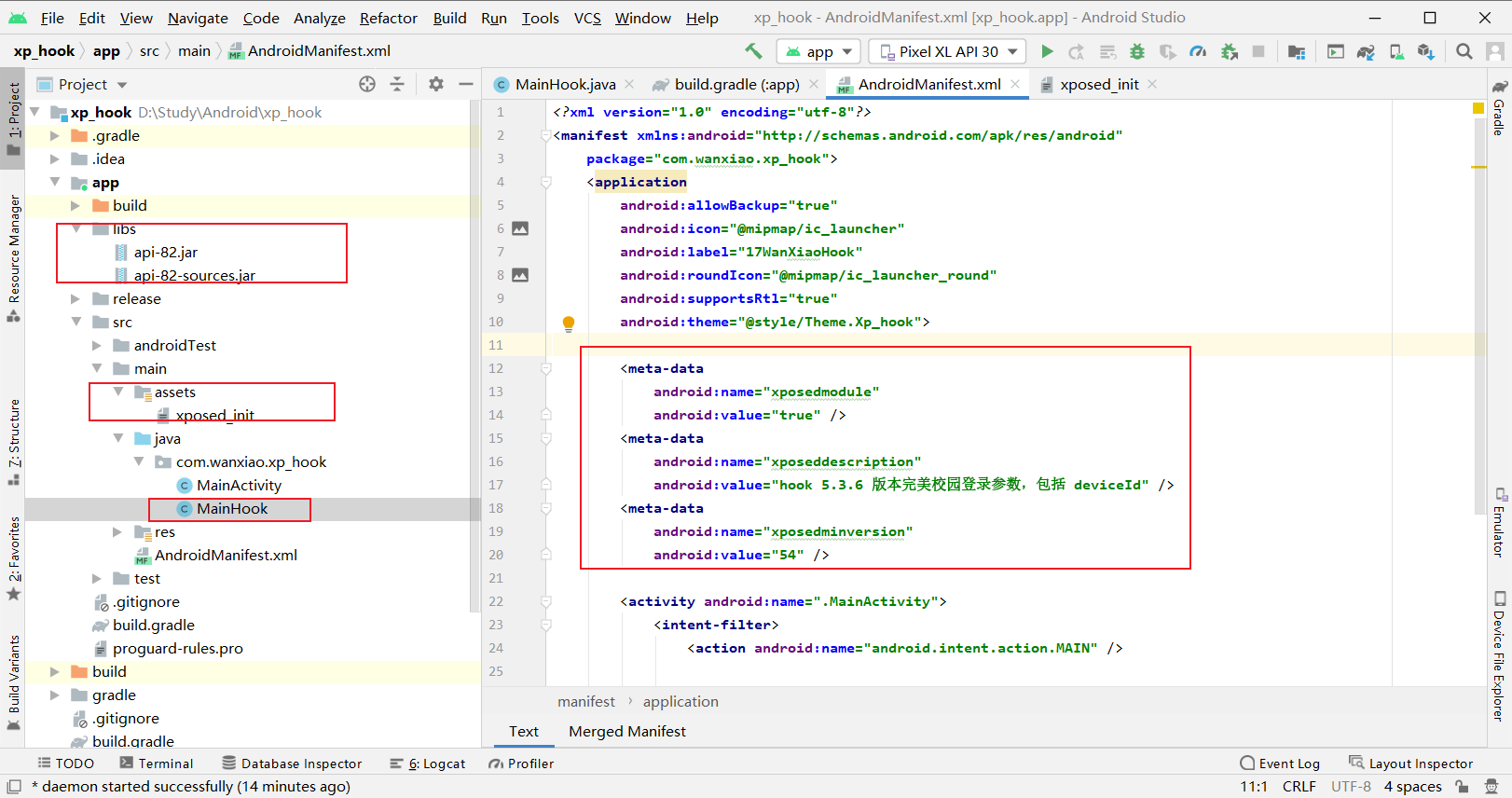Click the yellow inspection status indicator
Screen dimensions: 1512x798
click(x=1478, y=109)
